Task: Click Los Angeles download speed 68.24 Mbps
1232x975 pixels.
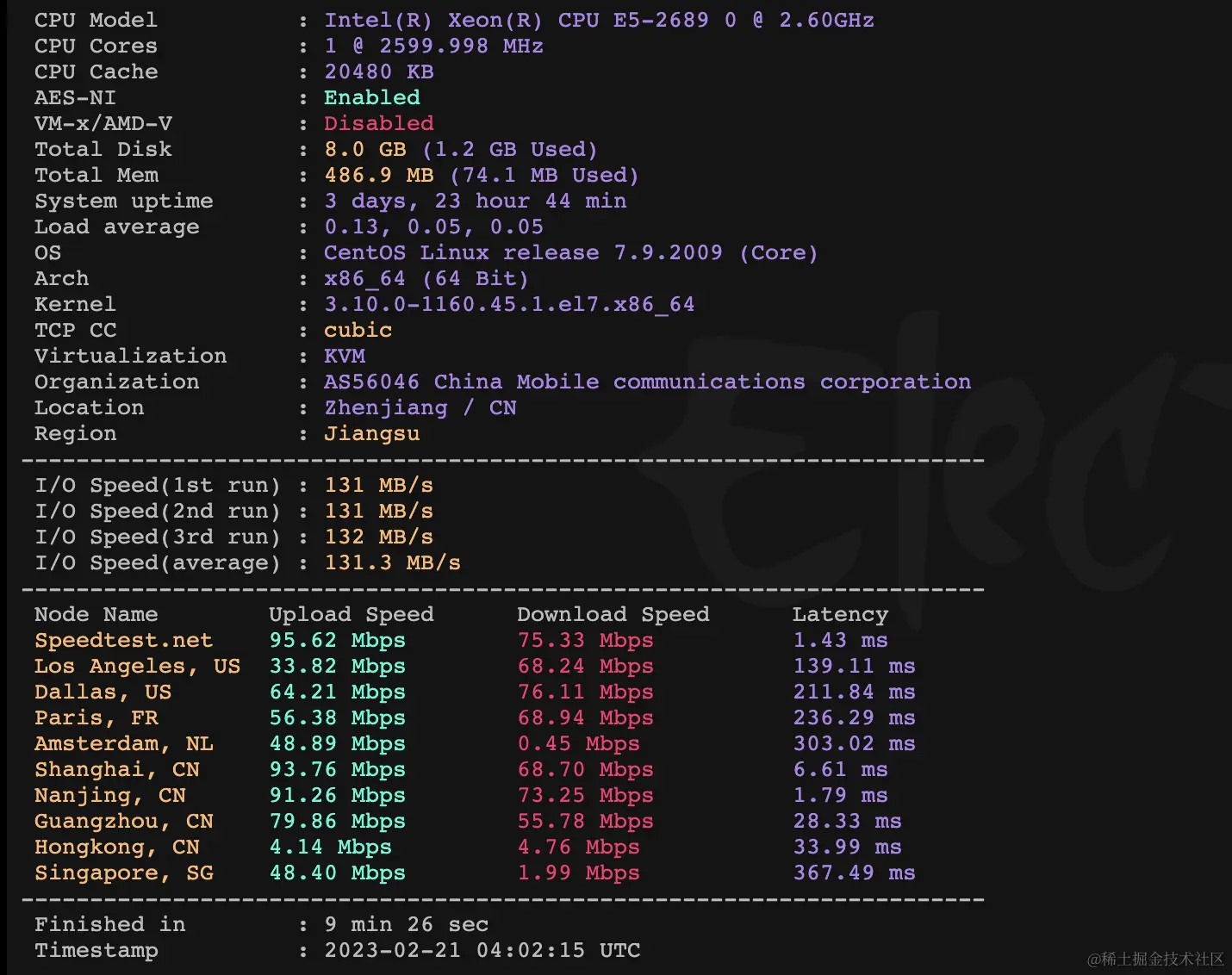Action: (x=585, y=666)
